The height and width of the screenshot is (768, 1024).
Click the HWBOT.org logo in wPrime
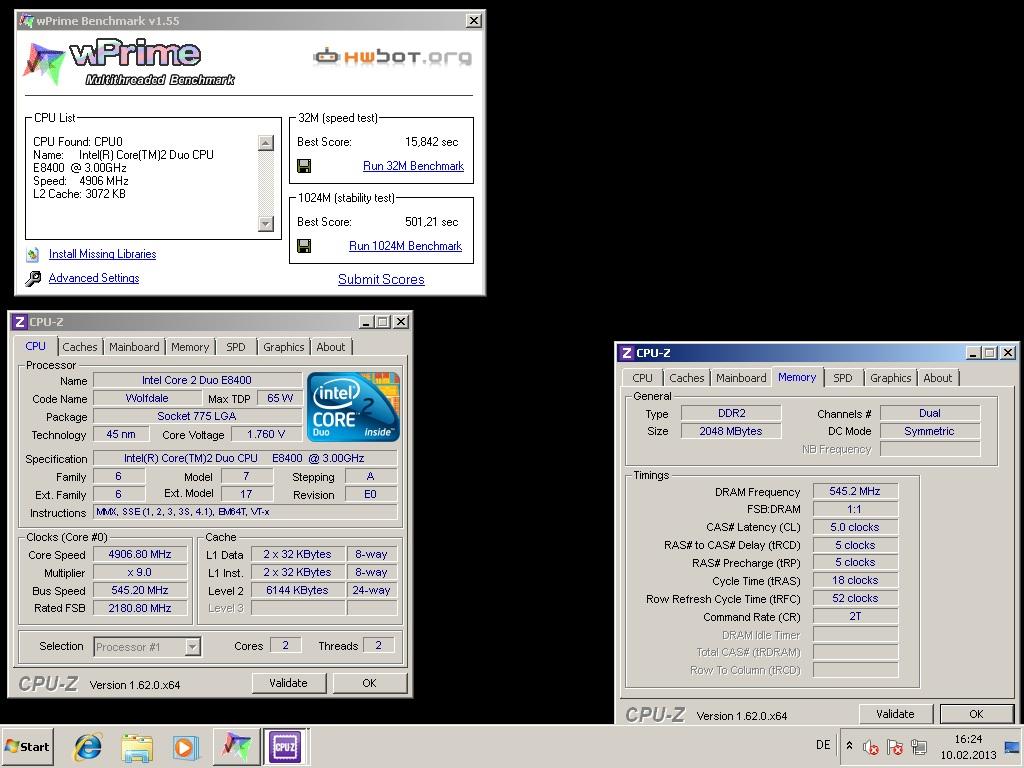point(392,57)
